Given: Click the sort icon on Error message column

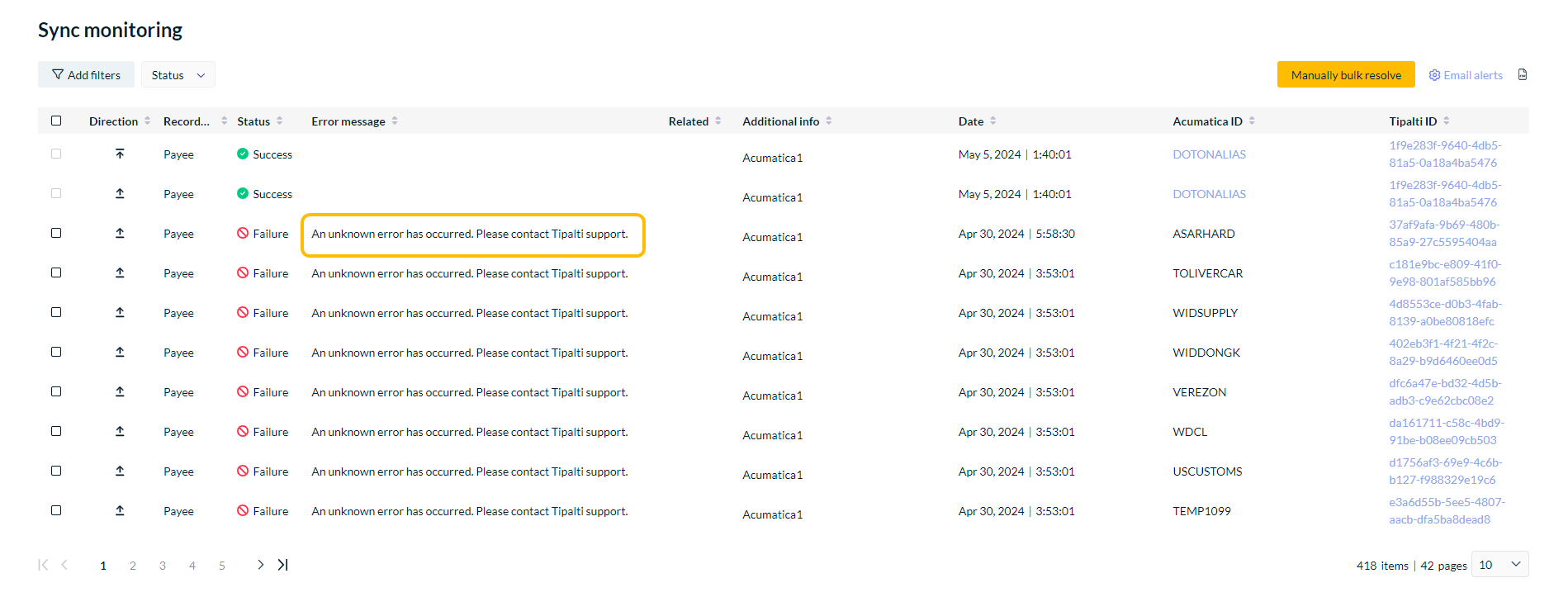Looking at the screenshot, I should [395, 121].
